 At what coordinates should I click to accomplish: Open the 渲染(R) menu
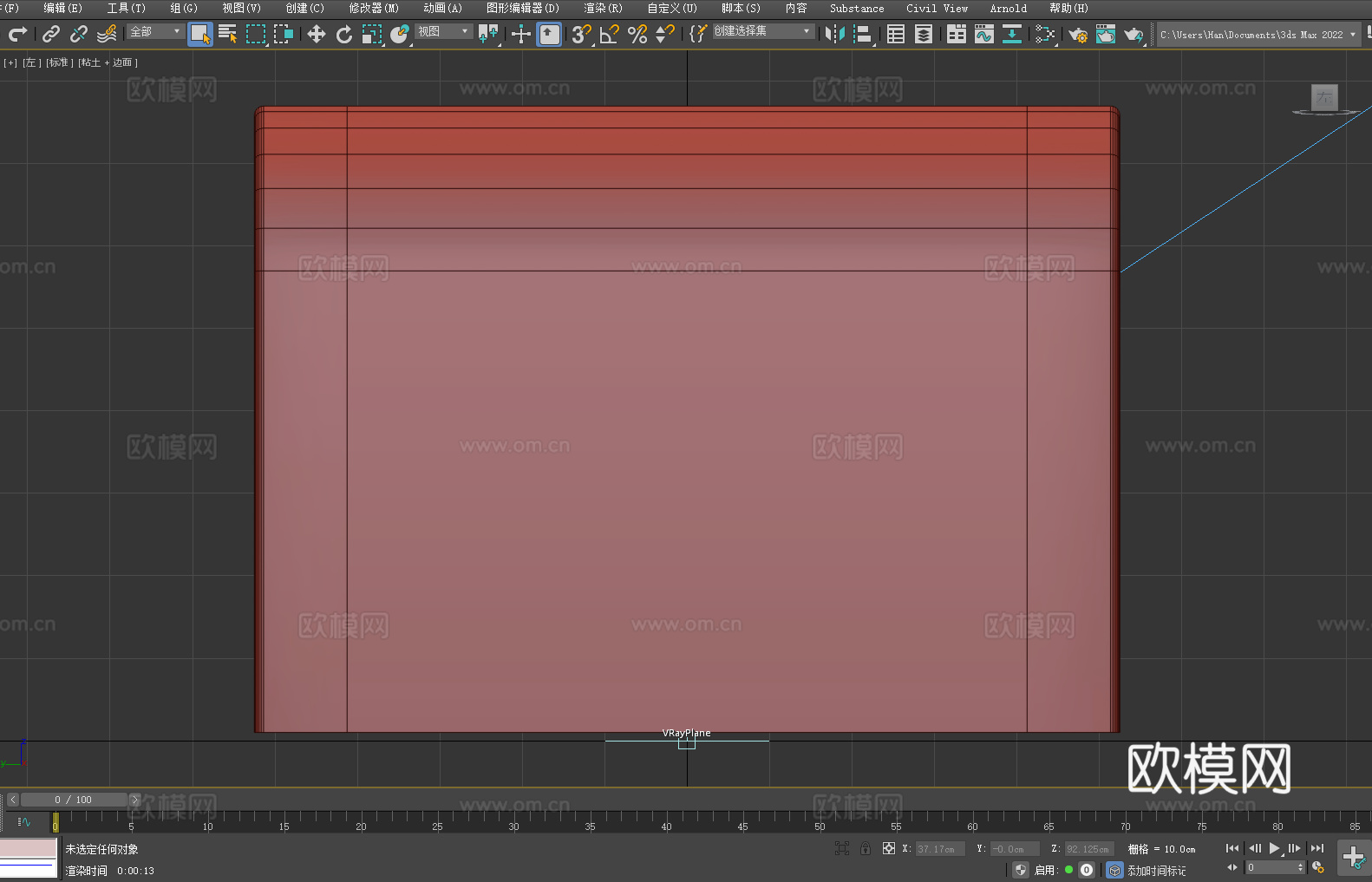(x=603, y=8)
